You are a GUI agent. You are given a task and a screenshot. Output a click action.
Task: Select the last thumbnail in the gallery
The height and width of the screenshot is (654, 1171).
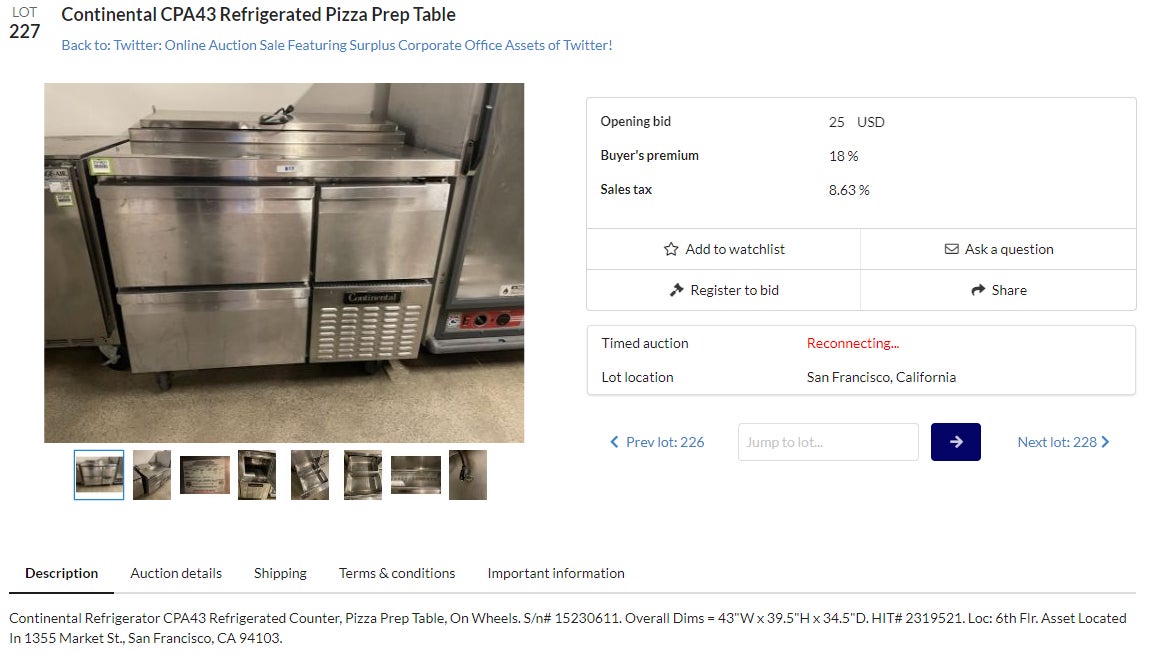[x=468, y=475]
